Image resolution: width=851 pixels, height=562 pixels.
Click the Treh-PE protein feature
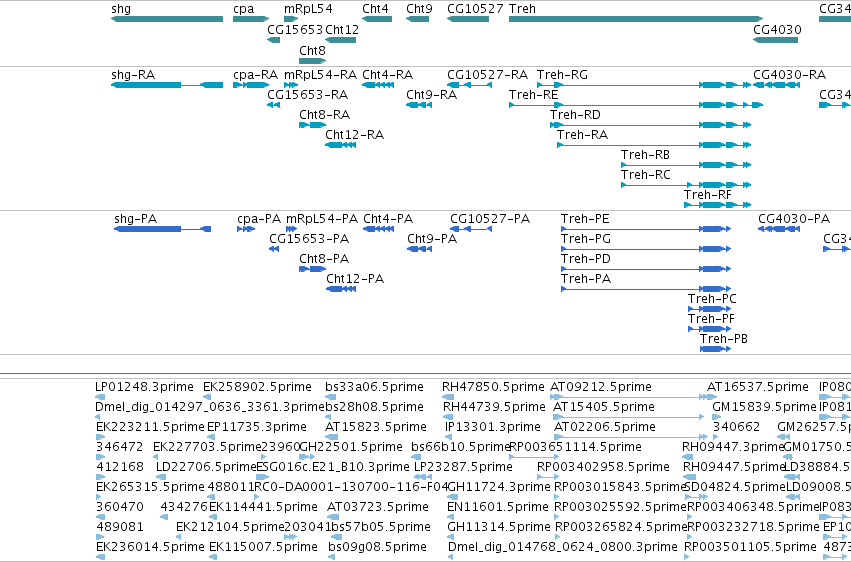(646, 229)
